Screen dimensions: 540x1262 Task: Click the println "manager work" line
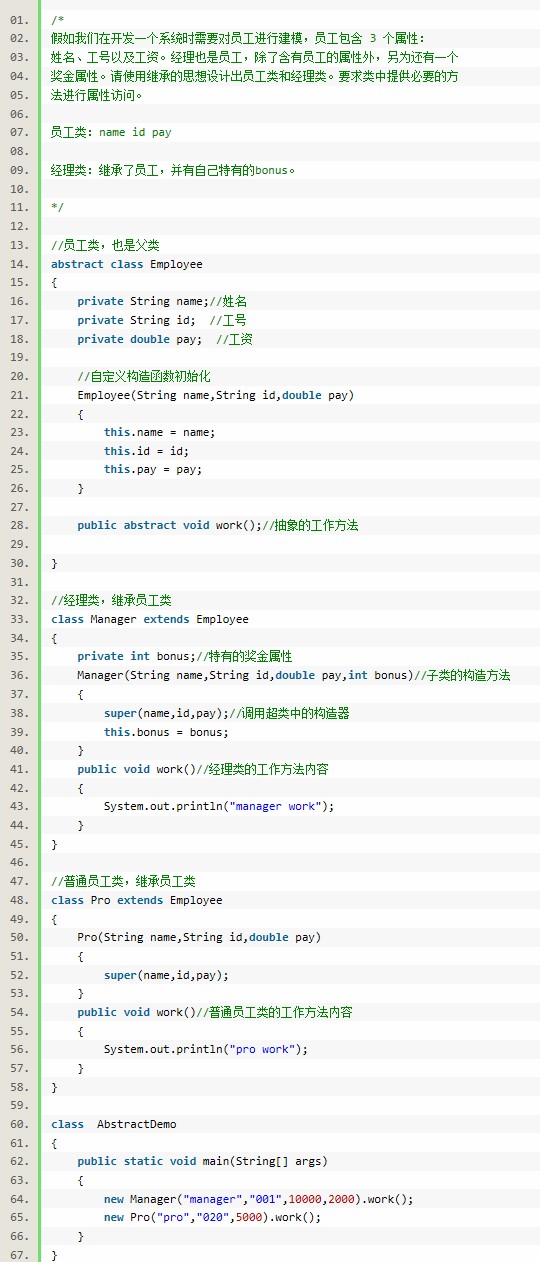219,807
